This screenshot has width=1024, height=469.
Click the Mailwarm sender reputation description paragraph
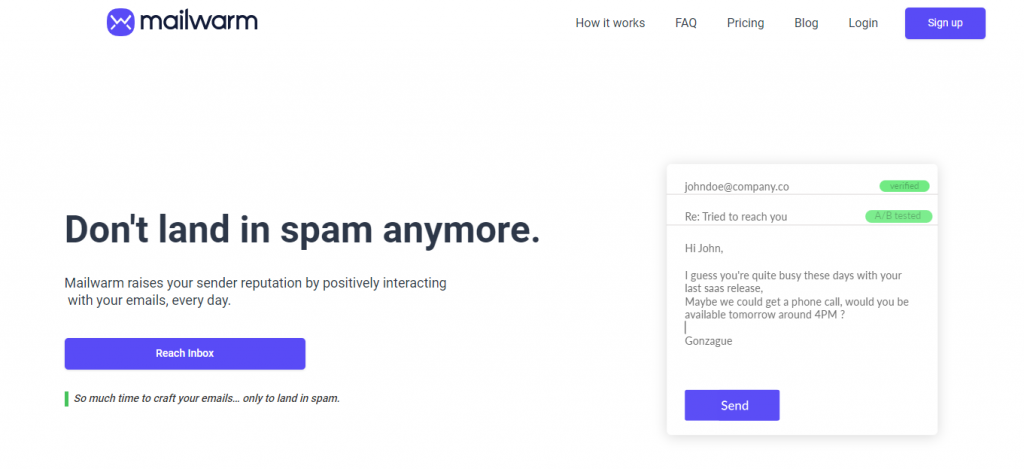pyautogui.click(x=256, y=293)
